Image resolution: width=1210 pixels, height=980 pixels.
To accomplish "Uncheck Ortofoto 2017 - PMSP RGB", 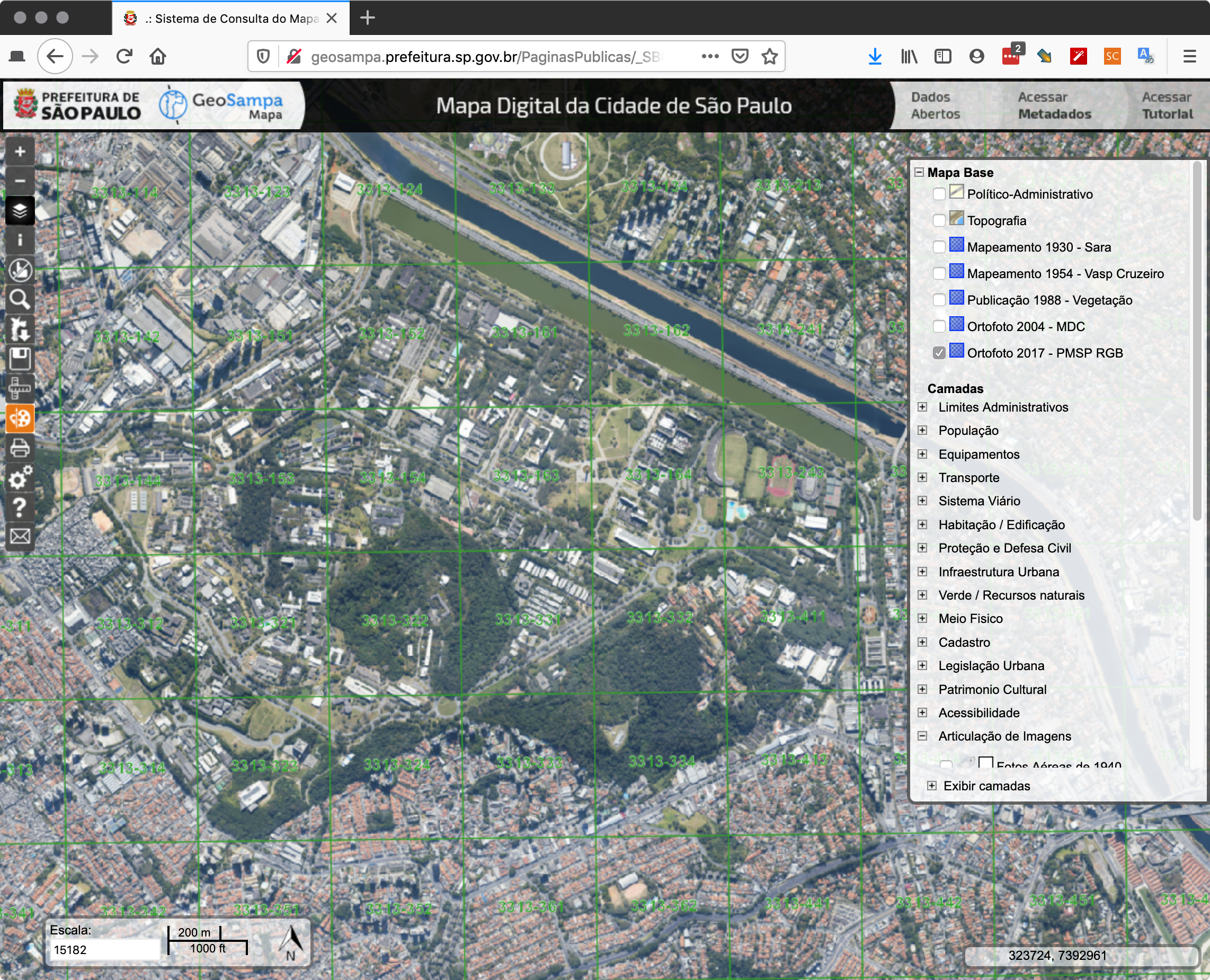I will tap(938, 353).
